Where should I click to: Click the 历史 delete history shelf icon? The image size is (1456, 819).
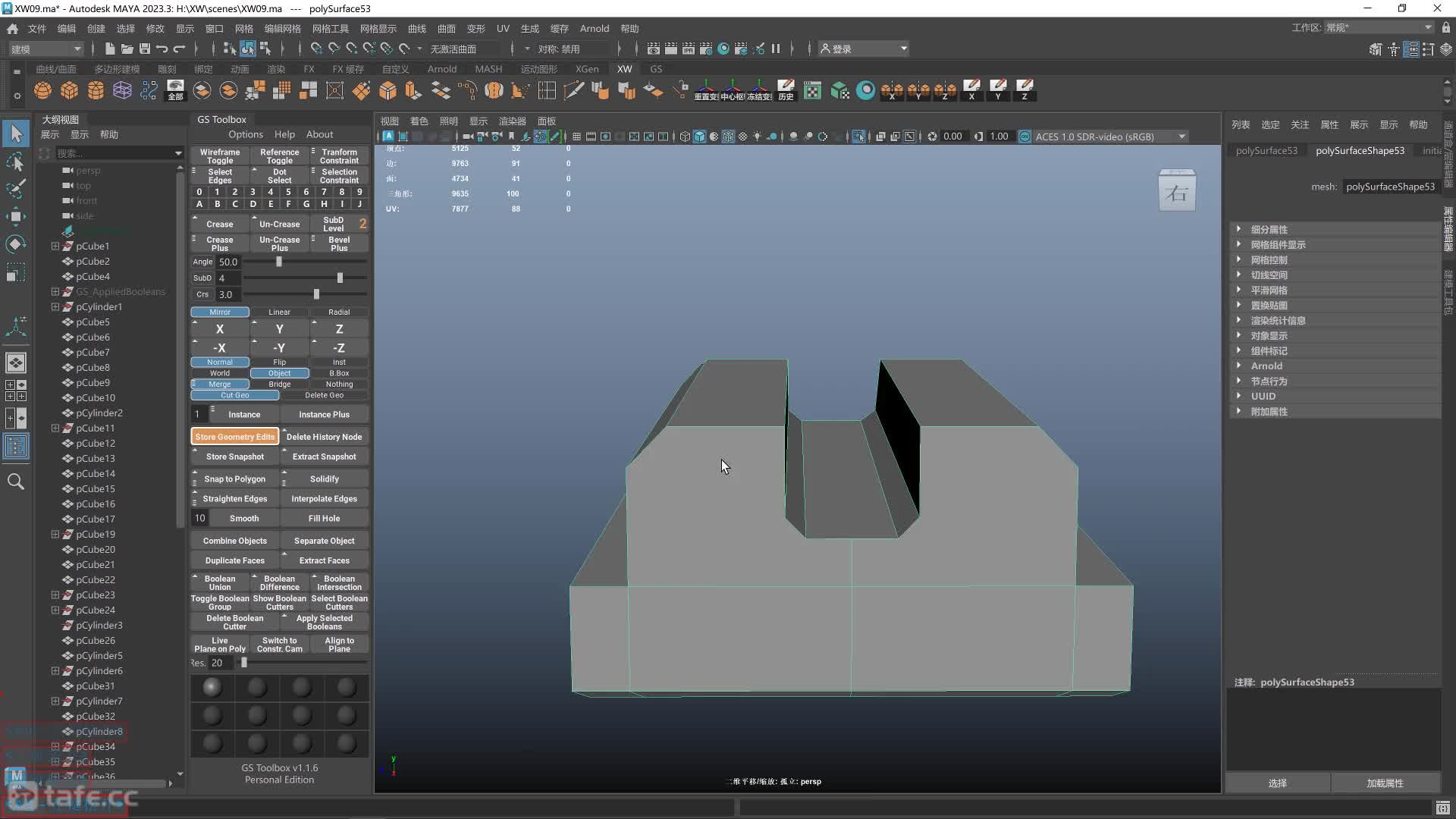(x=786, y=91)
